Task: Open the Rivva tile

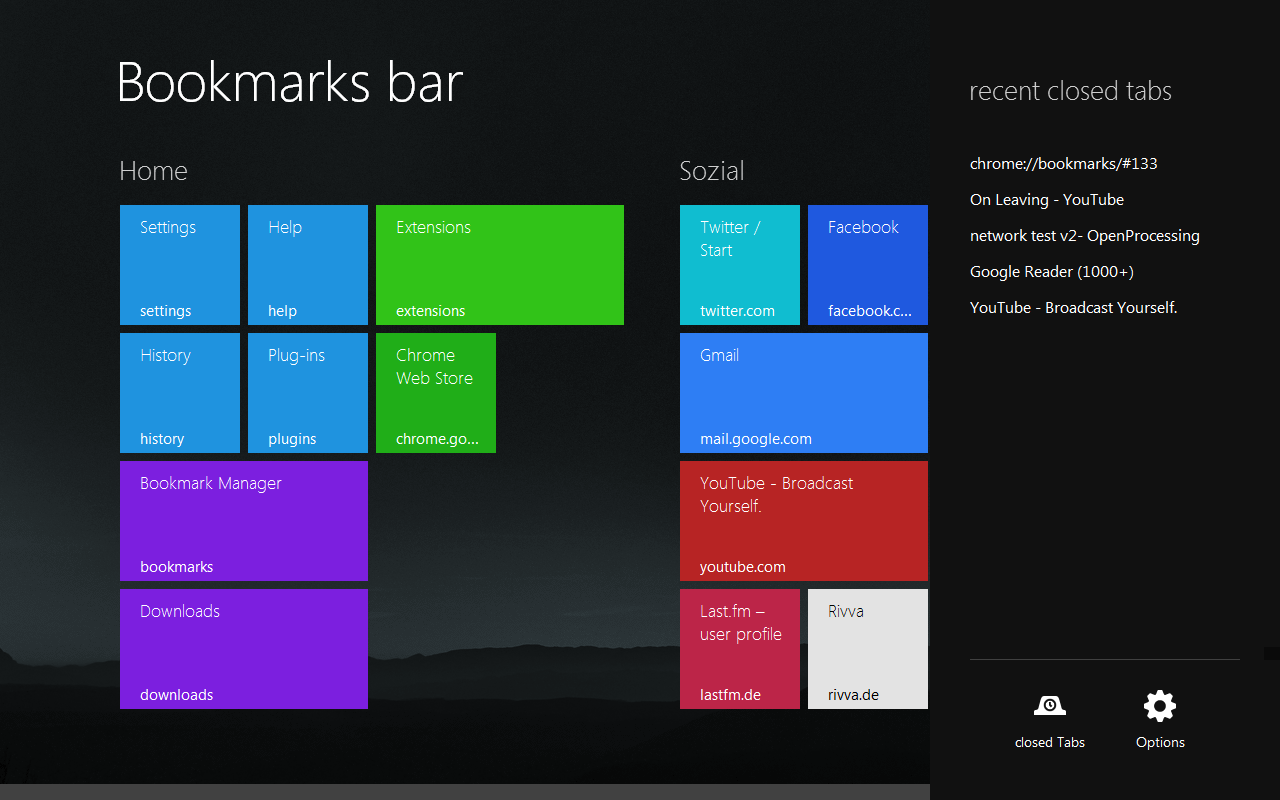Action: pos(868,649)
